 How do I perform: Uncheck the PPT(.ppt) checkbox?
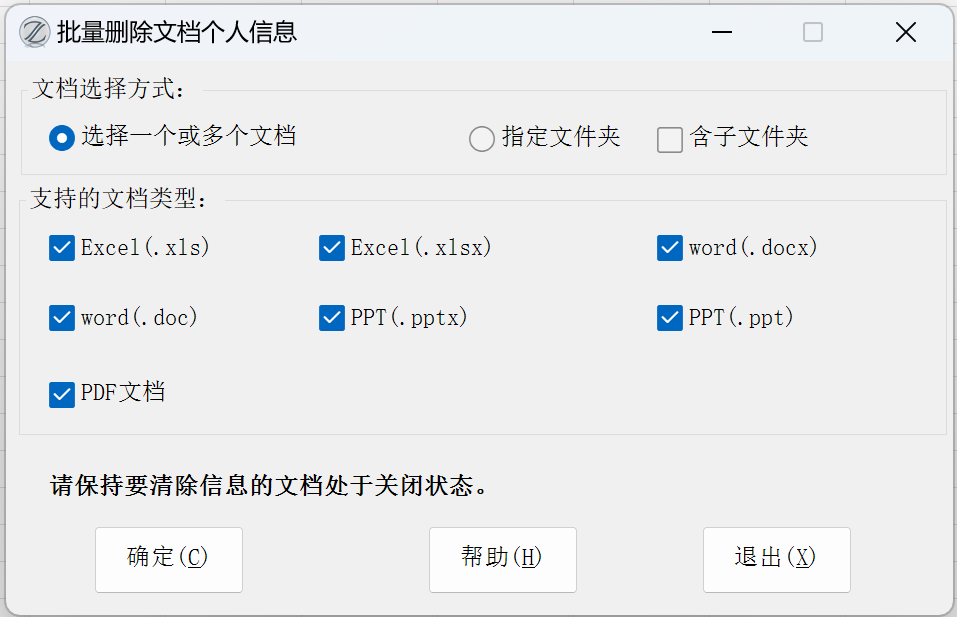click(670, 318)
